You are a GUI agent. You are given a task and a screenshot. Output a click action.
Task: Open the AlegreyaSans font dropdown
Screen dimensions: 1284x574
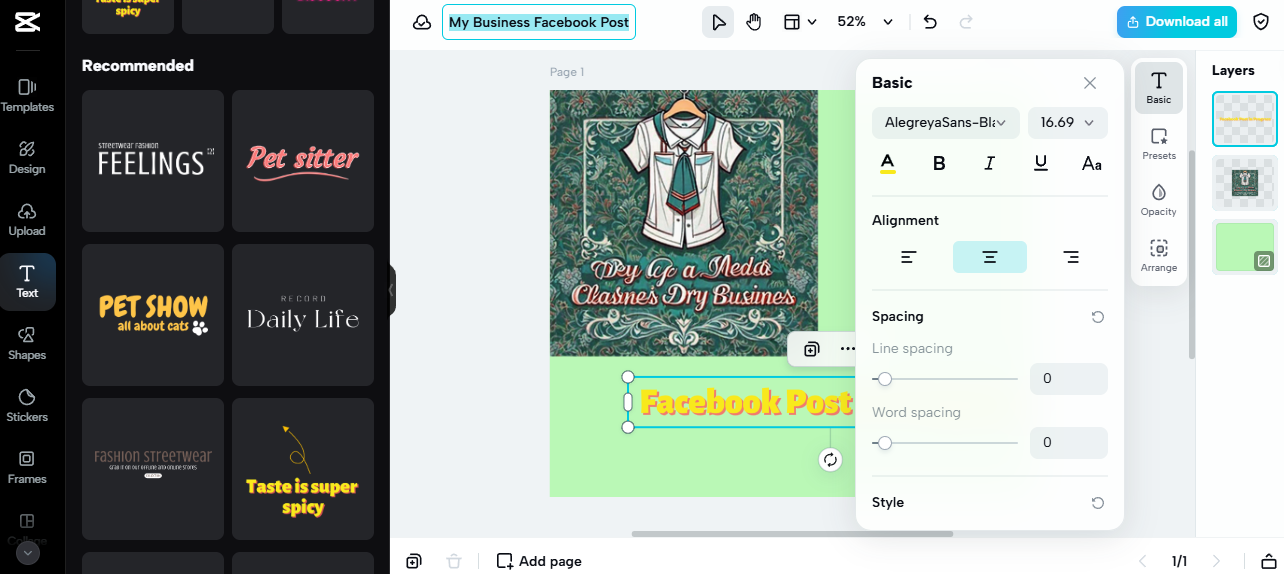click(946, 122)
